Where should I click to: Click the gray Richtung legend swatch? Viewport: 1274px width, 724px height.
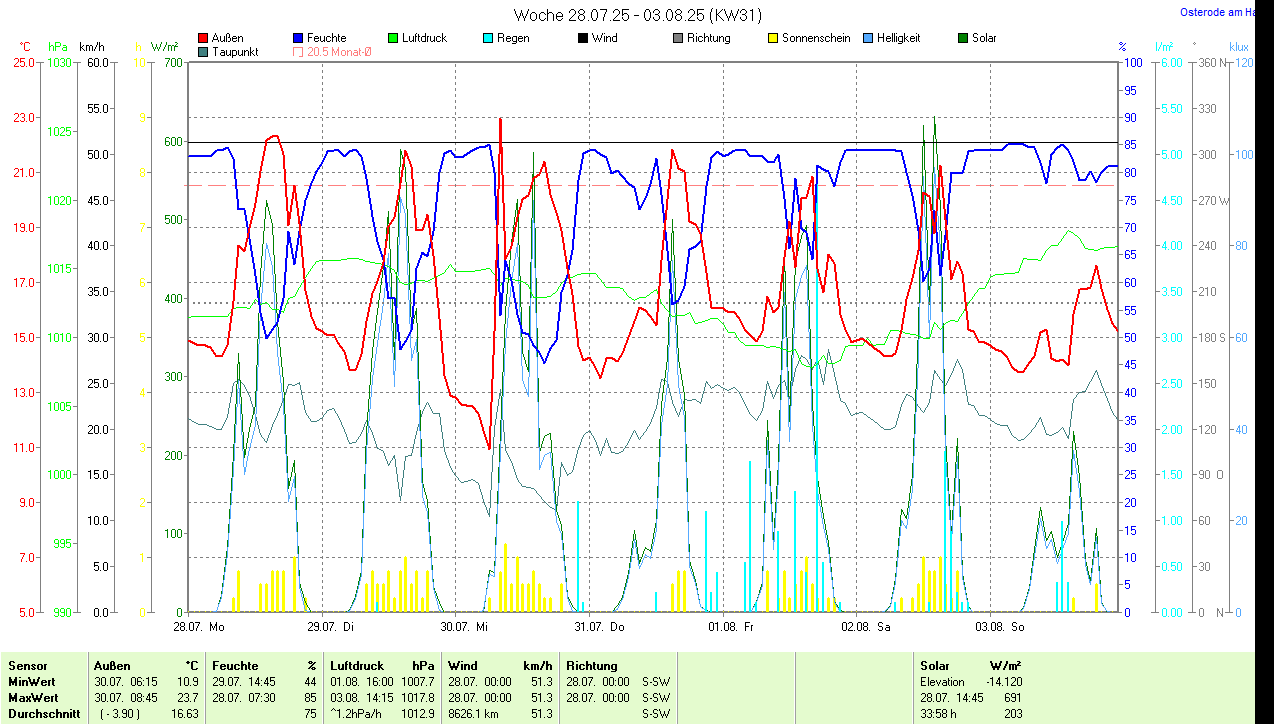point(679,38)
